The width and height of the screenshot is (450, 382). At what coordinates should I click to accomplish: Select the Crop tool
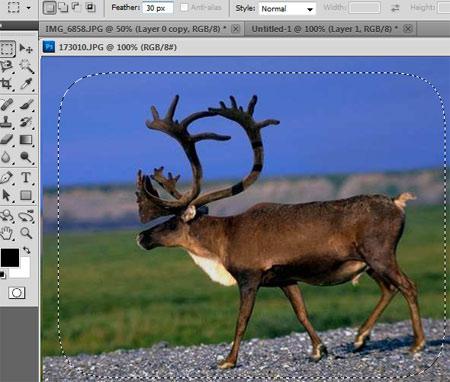[x=7, y=84]
